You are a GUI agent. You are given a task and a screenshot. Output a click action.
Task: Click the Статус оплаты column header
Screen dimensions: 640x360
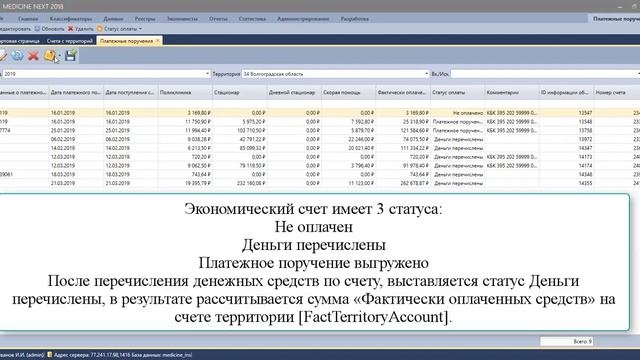tap(458, 93)
